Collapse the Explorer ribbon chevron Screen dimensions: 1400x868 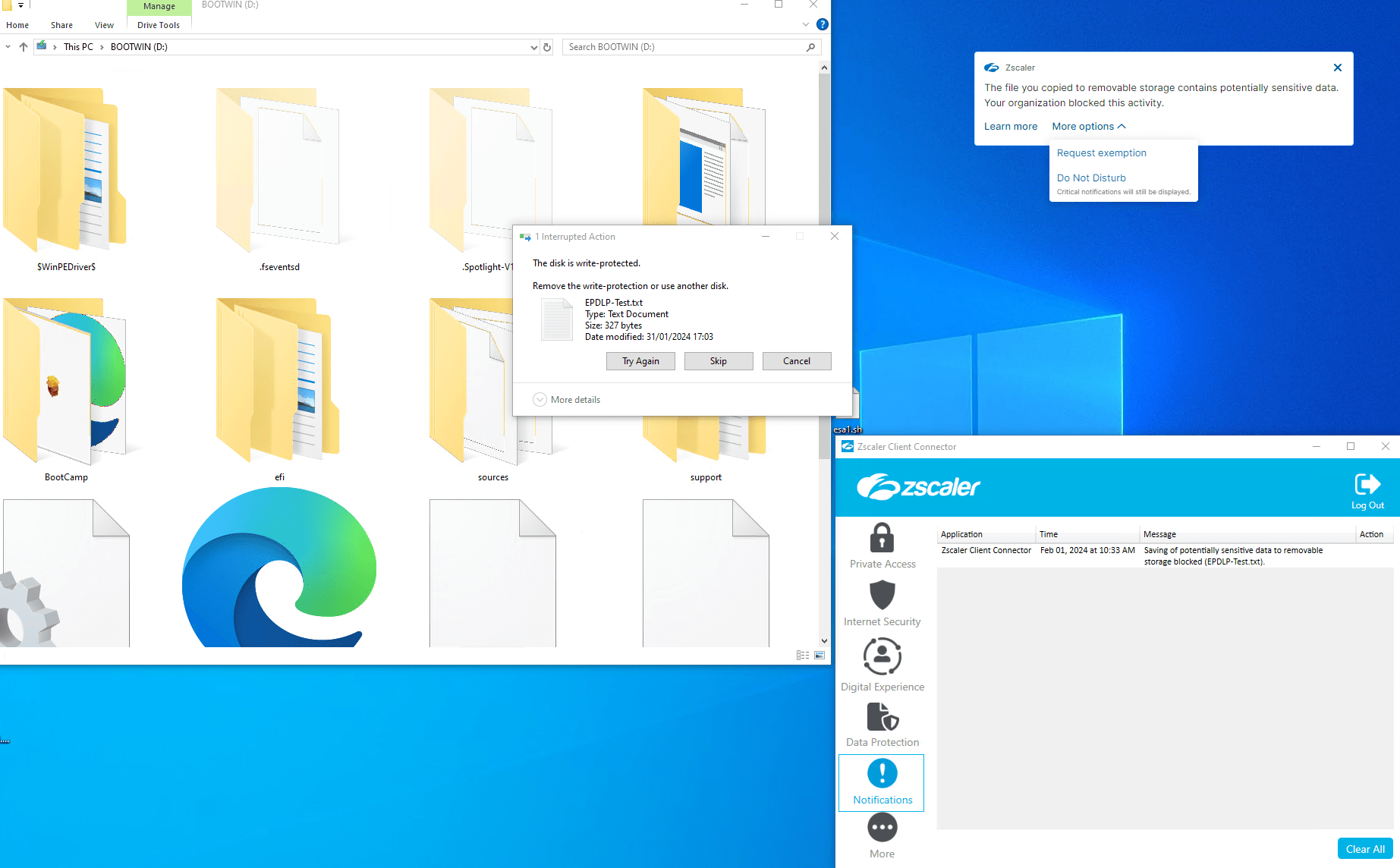pyautogui.click(x=806, y=25)
